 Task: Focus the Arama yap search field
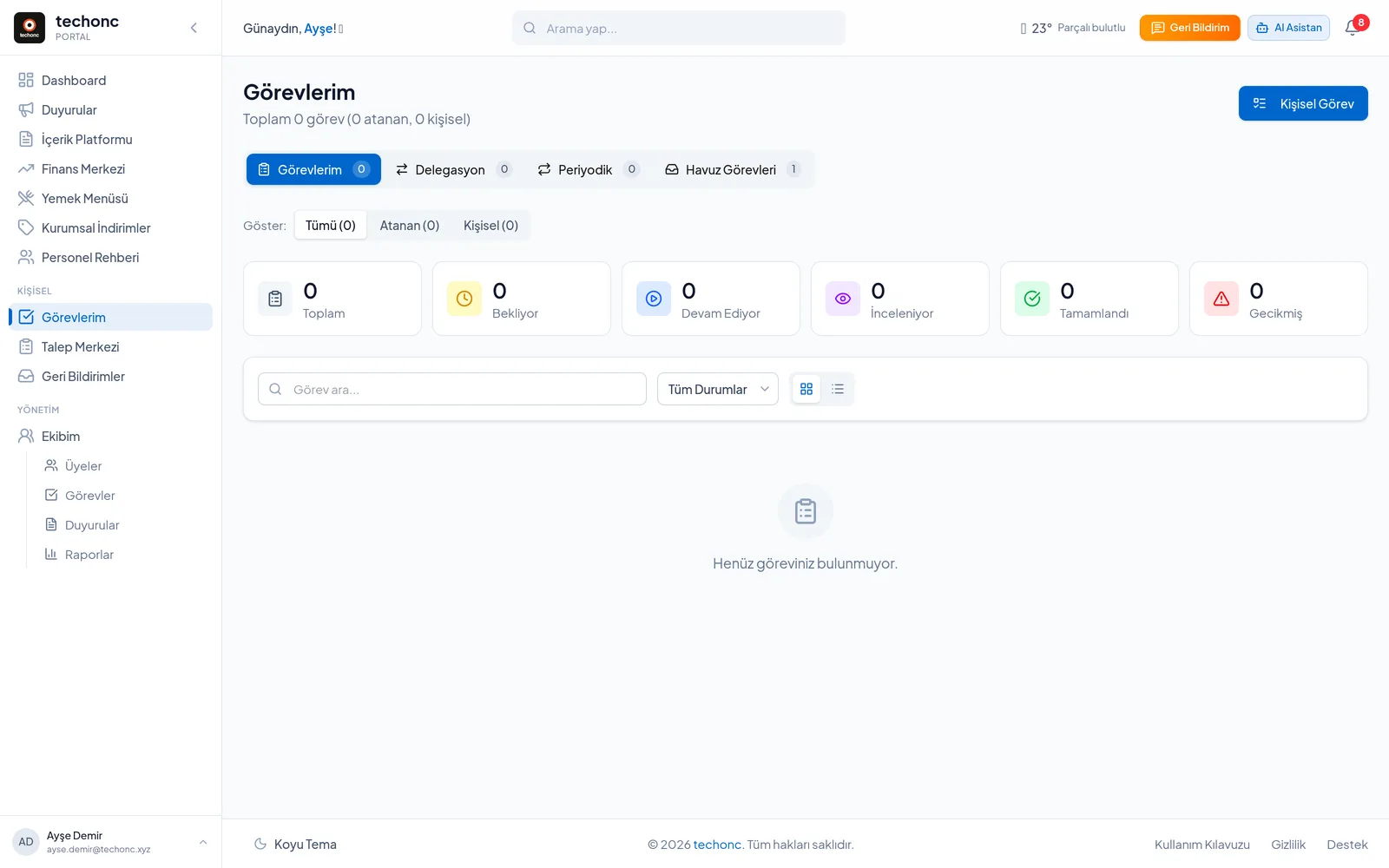(x=679, y=28)
